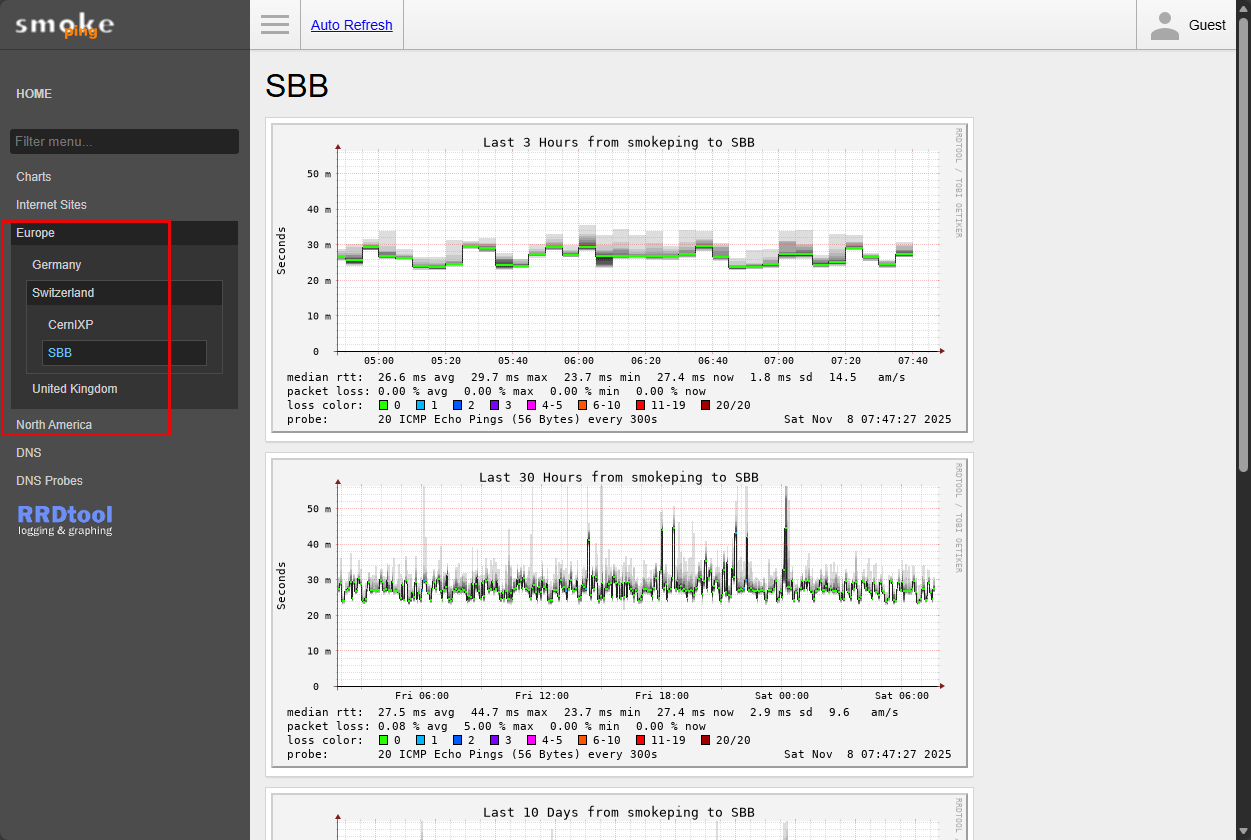Click the Guest user avatar icon

coord(1164,26)
